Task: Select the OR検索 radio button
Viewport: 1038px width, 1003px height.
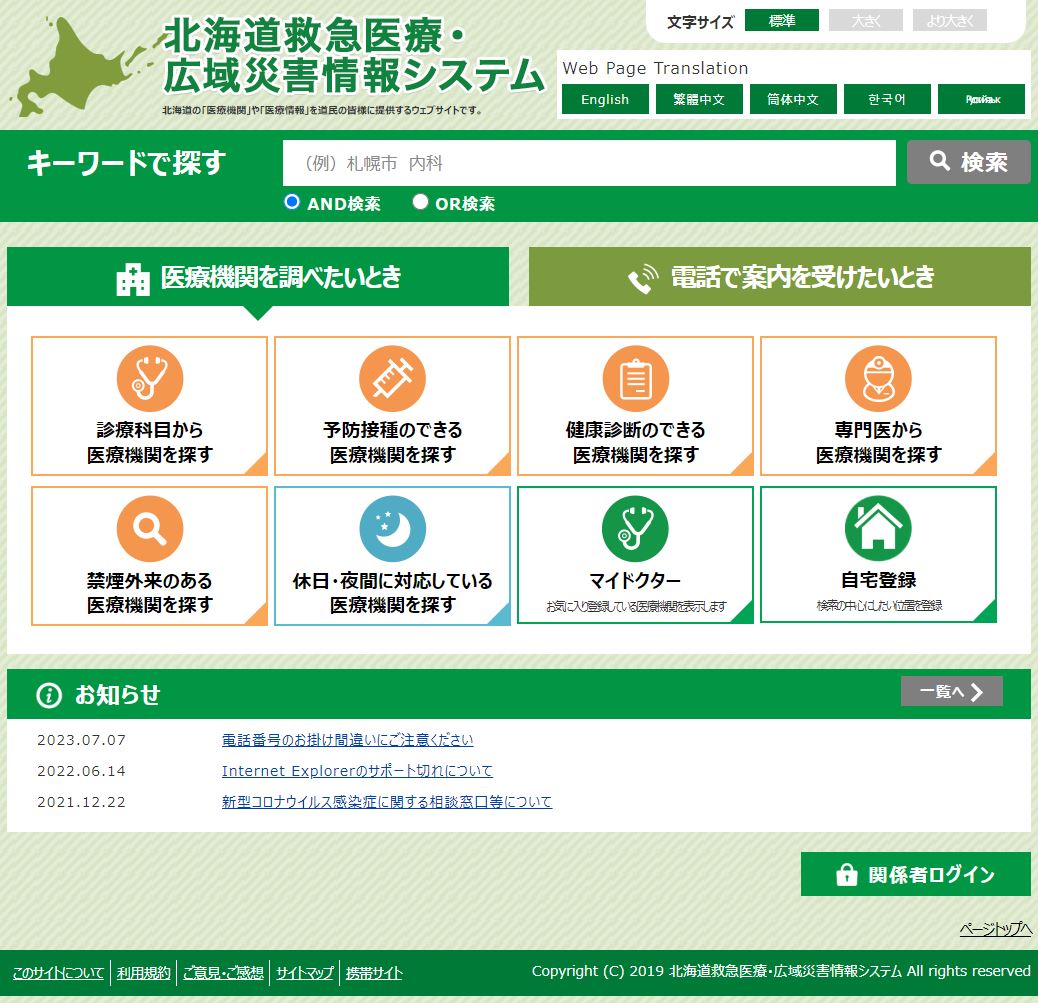Action: (x=420, y=202)
